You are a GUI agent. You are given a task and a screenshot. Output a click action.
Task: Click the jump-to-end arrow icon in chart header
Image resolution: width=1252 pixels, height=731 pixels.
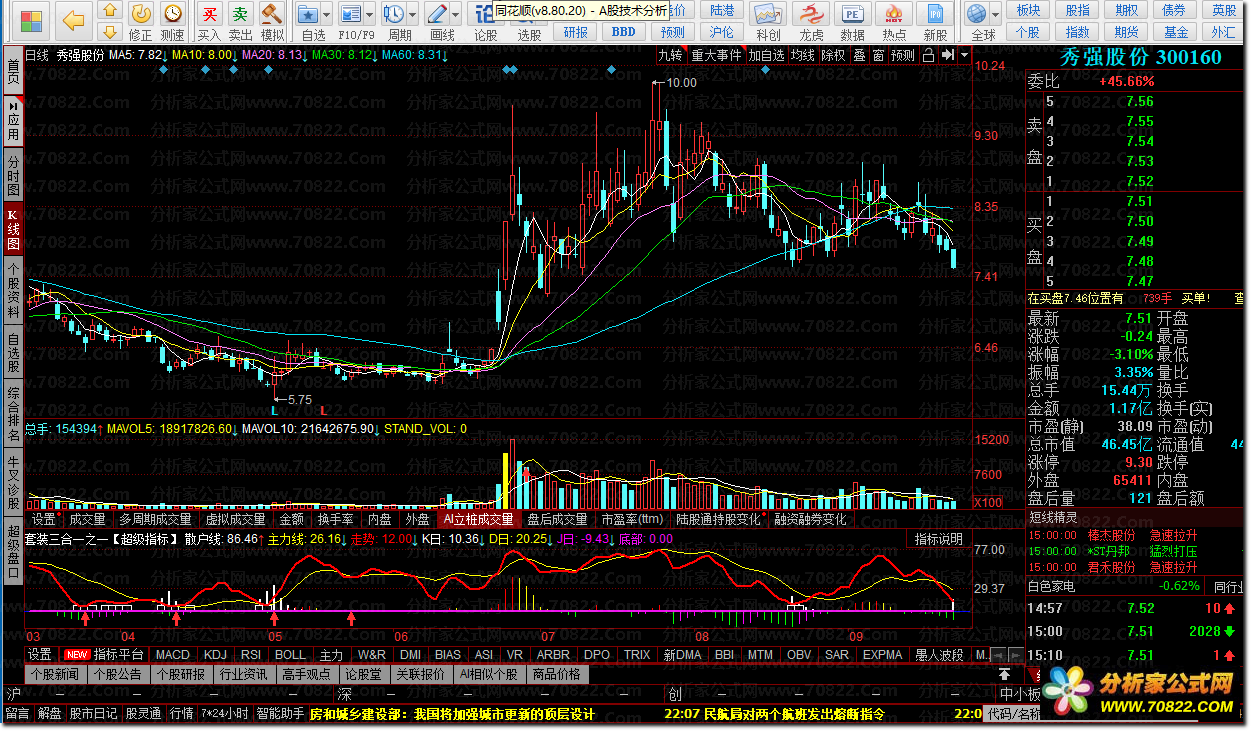(947, 55)
